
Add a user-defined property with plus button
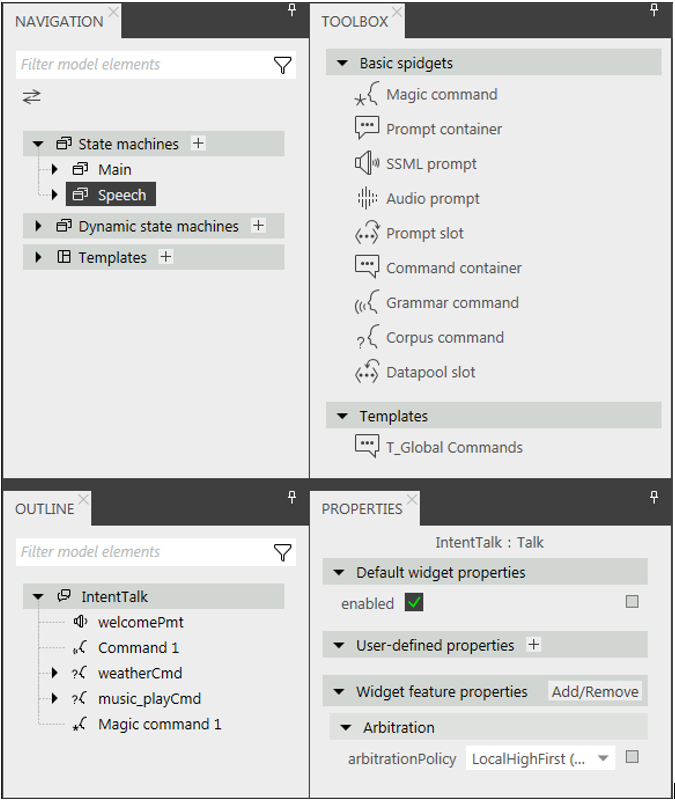click(x=533, y=645)
